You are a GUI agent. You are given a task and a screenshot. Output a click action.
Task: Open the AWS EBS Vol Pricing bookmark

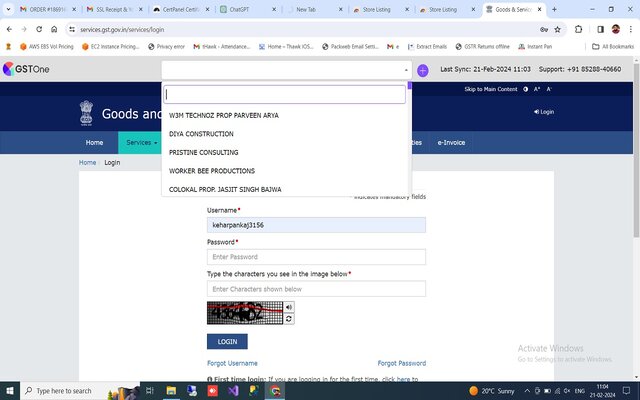[x=47, y=47]
